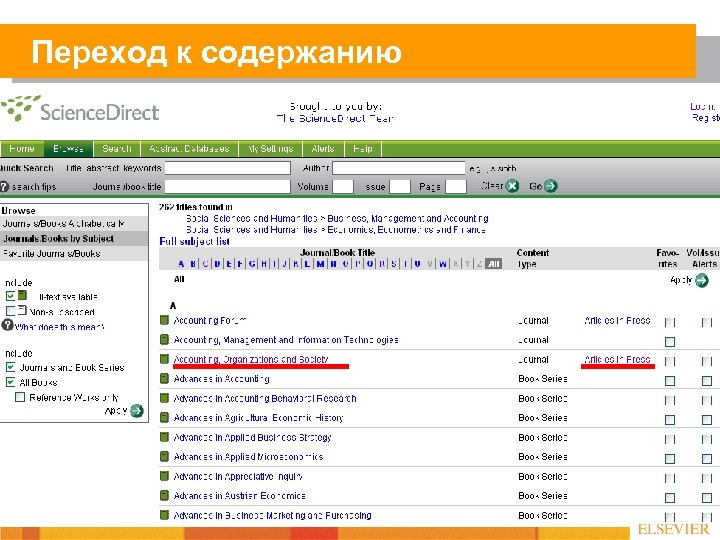Image resolution: width=720 pixels, height=540 pixels.
Task: Open the Business, Management and Accounting subject link
Action: tap(408, 219)
